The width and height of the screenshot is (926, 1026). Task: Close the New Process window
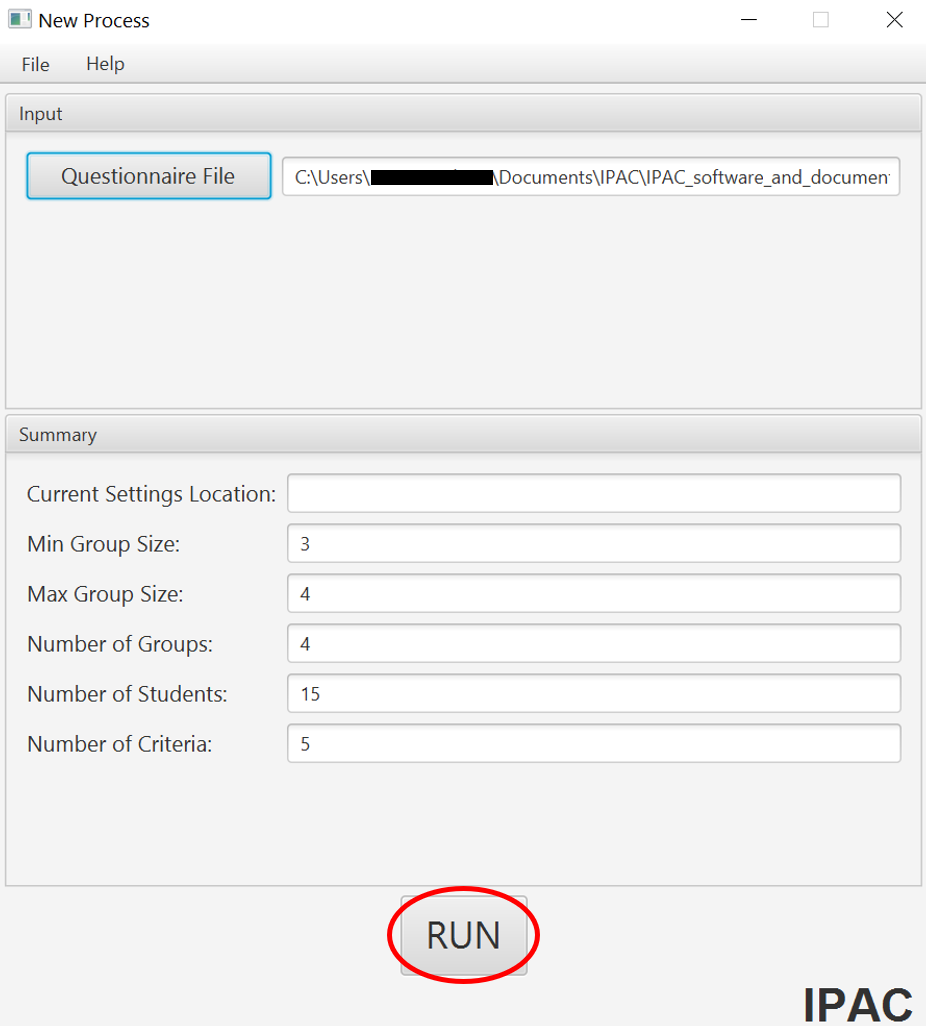pyautogui.click(x=894, y=19)
